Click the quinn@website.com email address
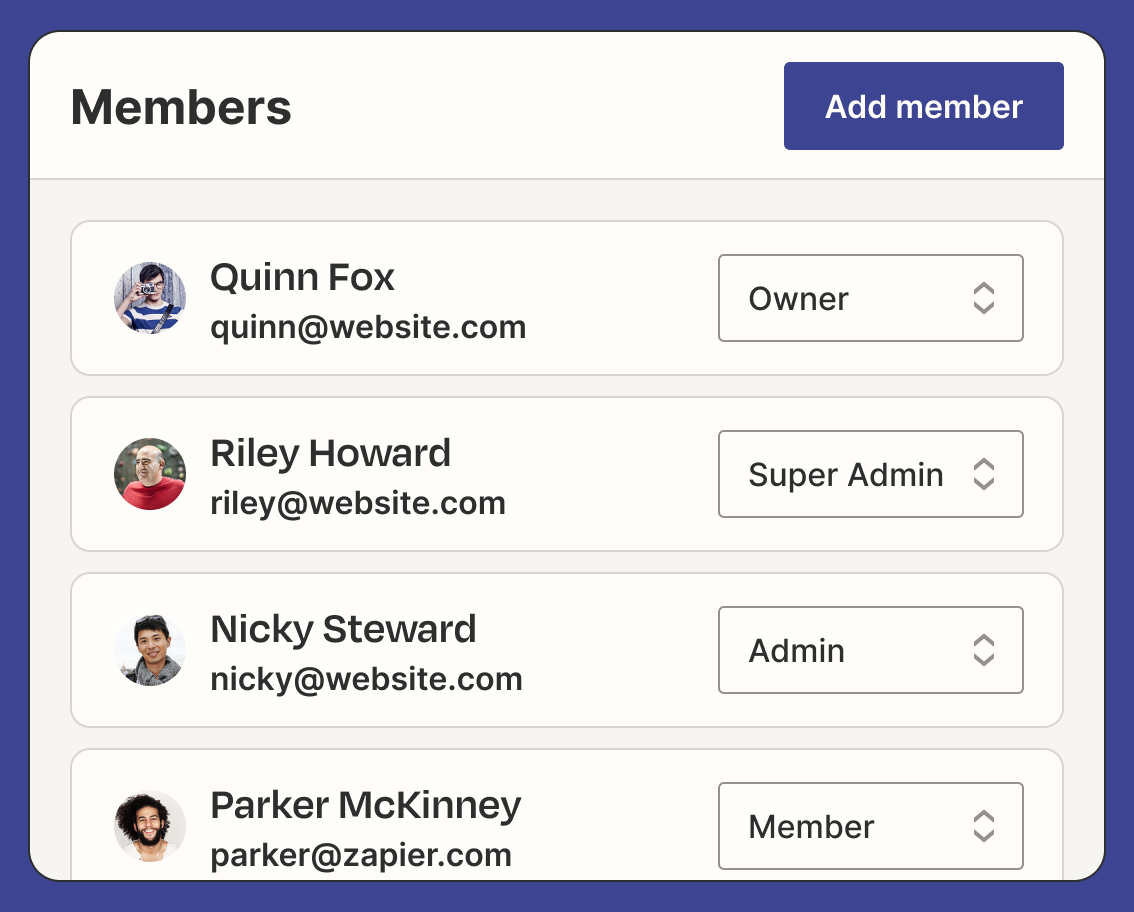The width and height of the screenshot is (1134, 912). [368, 327]
